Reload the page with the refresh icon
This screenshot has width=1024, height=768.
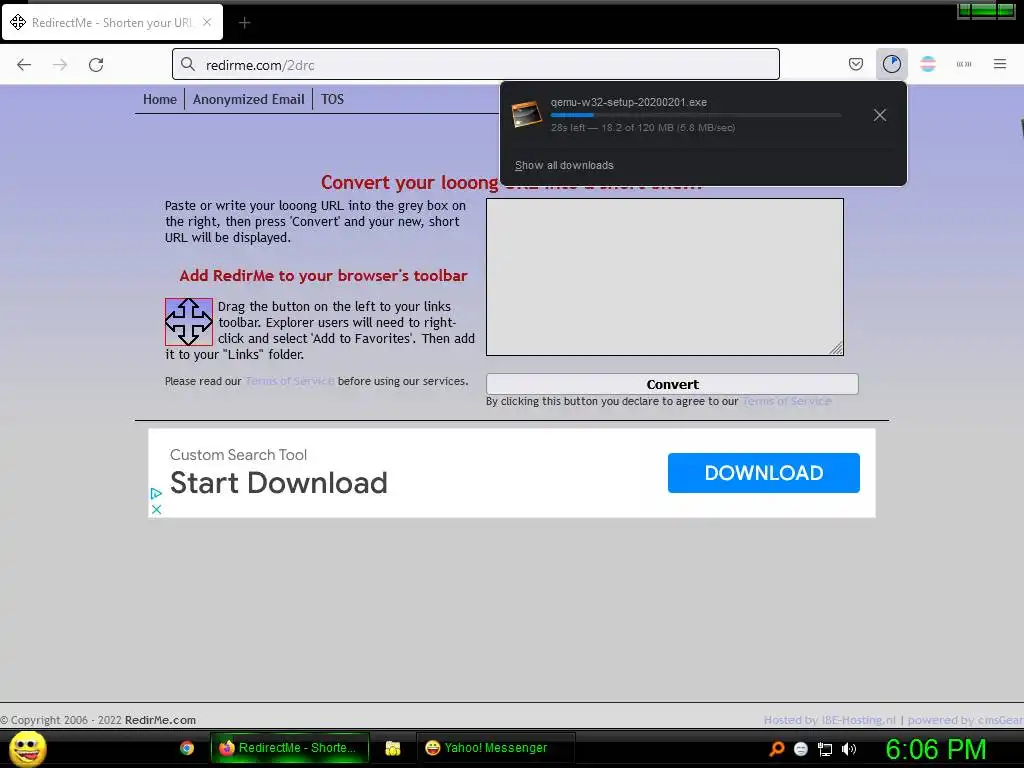pos(96,65)
